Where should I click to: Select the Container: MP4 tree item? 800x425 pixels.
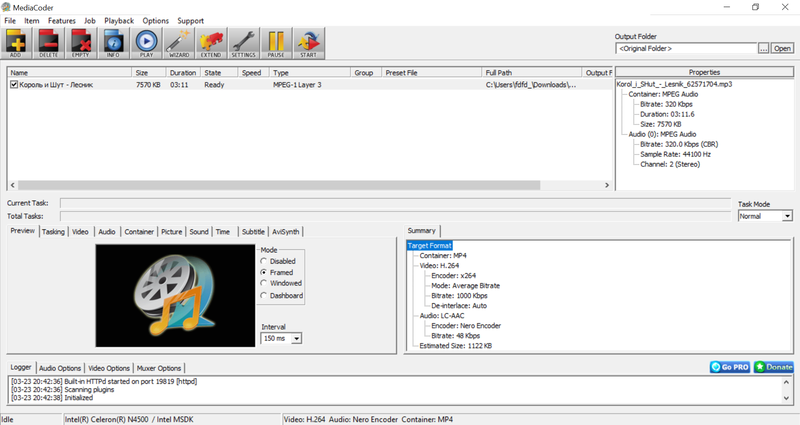coord(443,256)
